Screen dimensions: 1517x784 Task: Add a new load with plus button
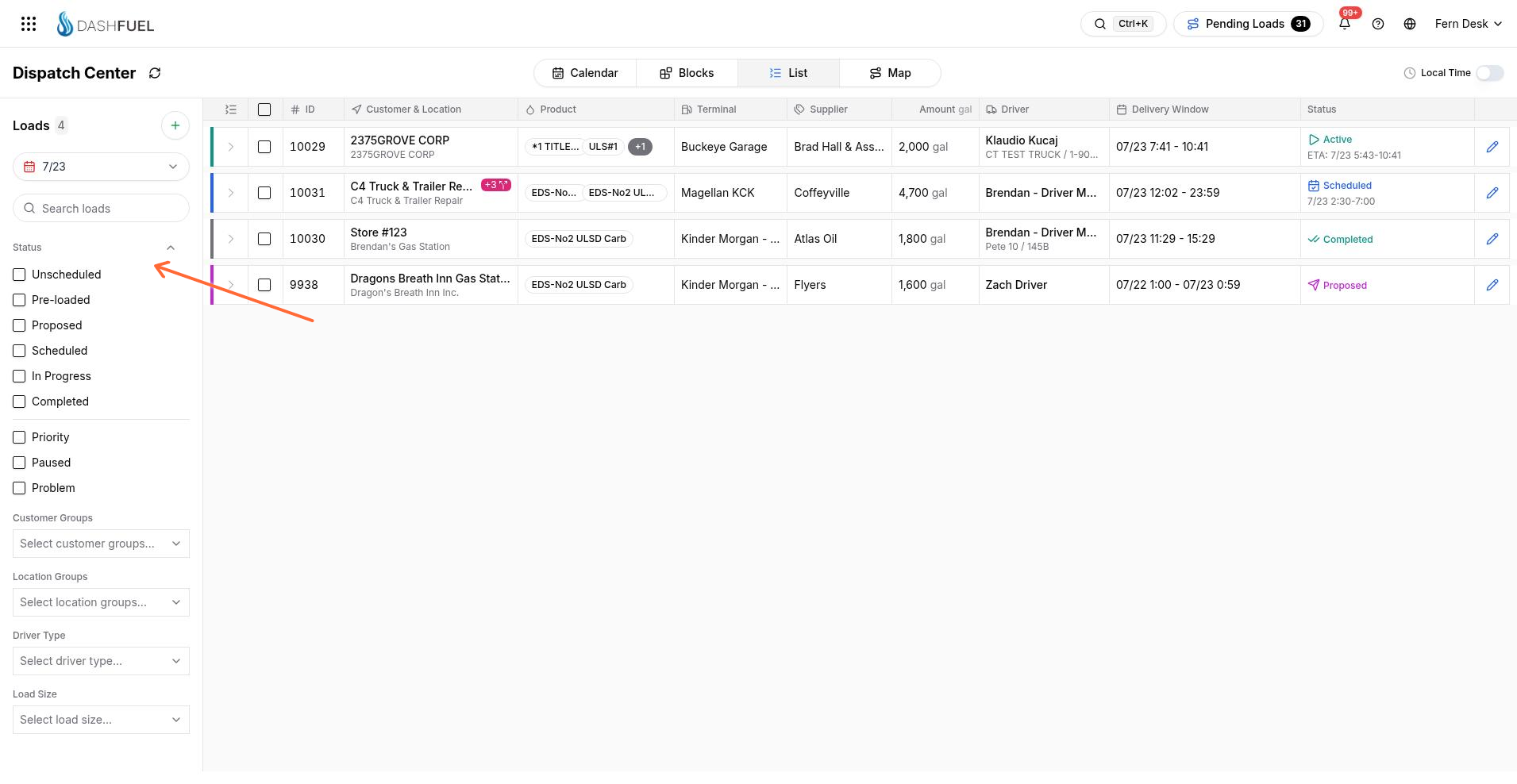click(x=175, y=125)
